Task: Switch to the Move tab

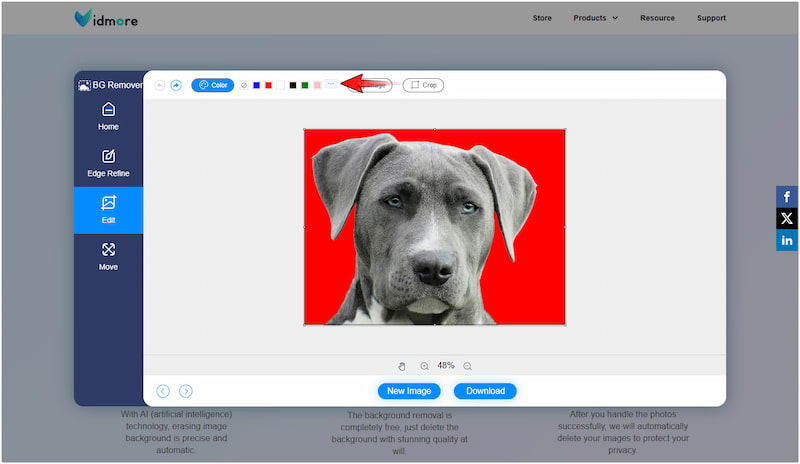Action: coord(108,256)
